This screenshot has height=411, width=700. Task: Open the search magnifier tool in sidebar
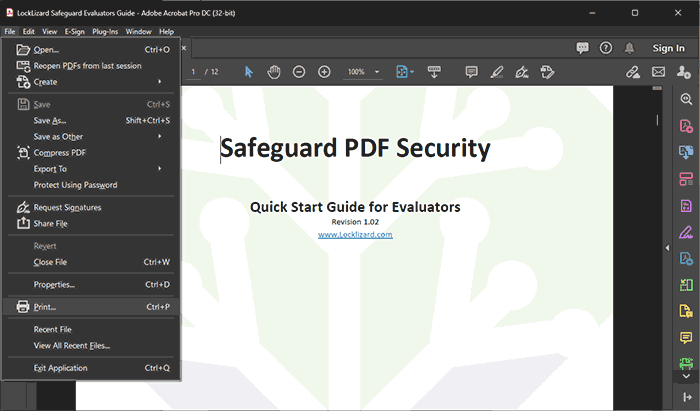tap(686, 99)
